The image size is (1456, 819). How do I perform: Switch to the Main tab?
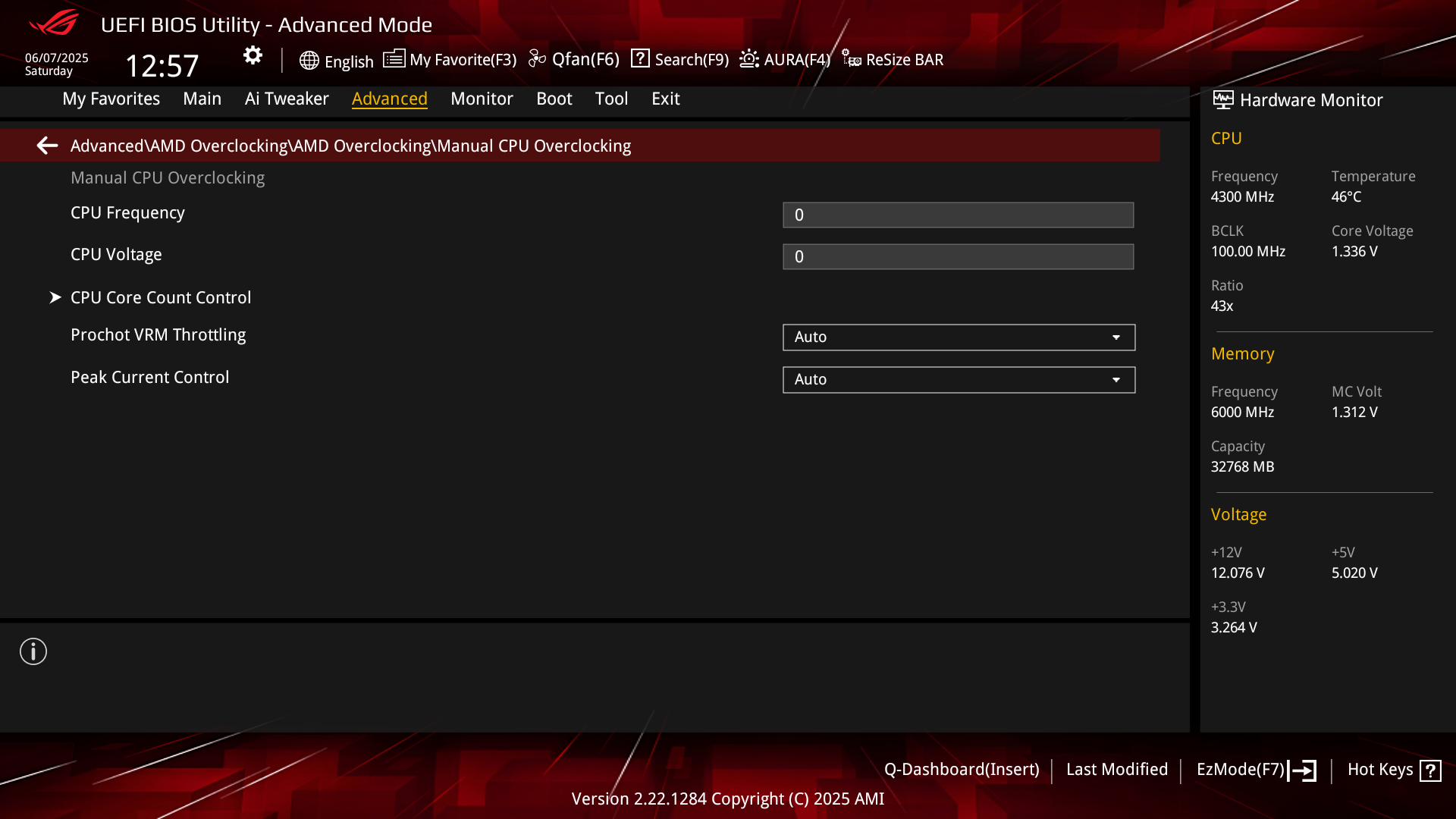(202, 99)
